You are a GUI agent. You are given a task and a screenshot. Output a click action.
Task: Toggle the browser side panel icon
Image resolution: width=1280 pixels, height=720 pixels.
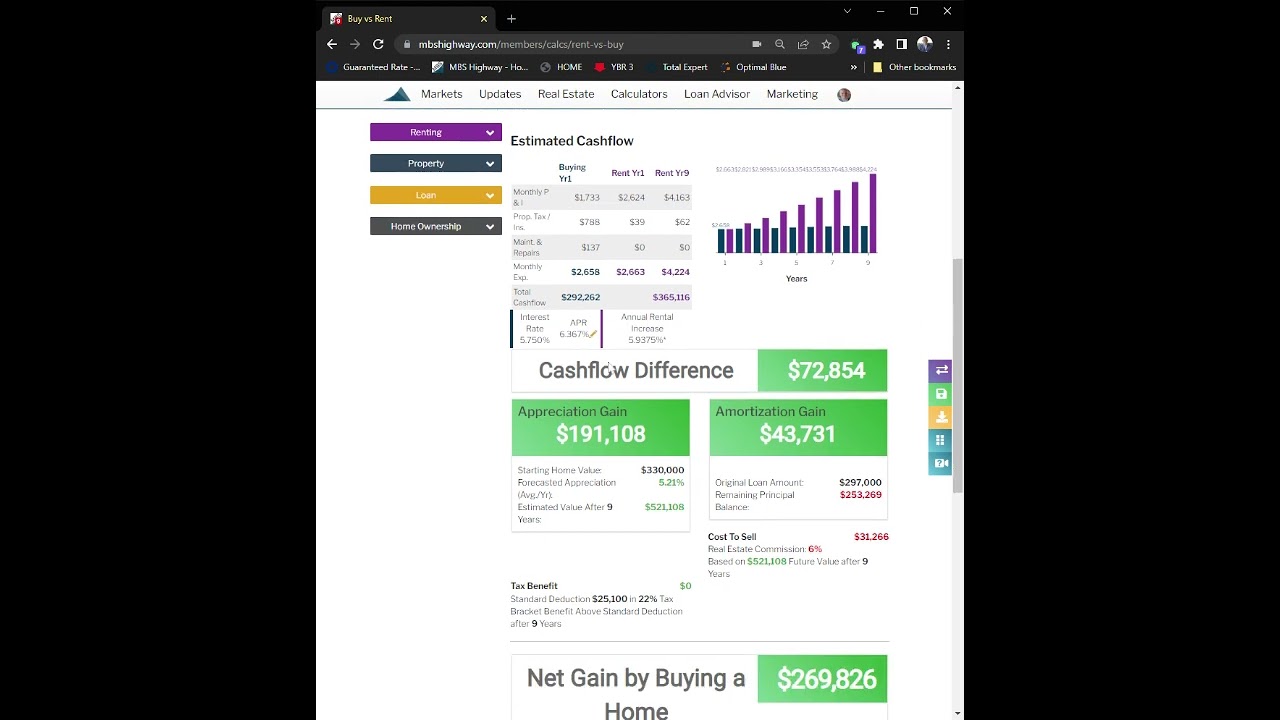[901, 44]
